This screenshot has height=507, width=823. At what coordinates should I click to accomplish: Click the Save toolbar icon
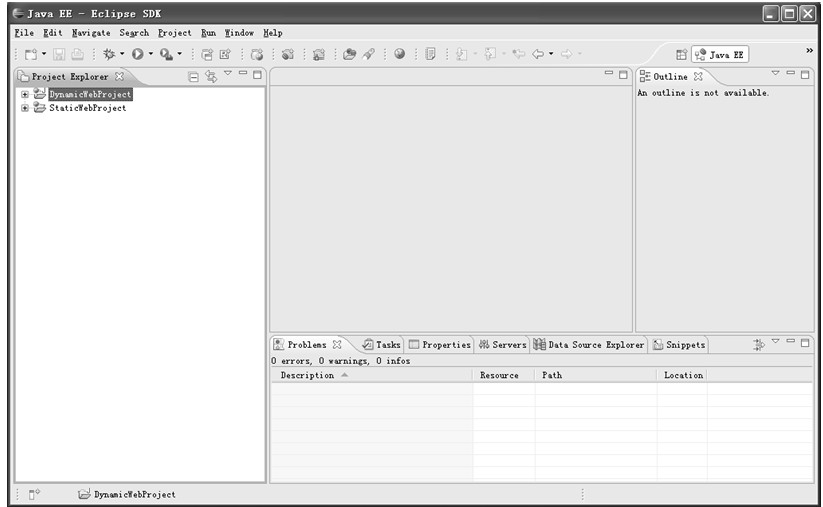(59, 54)
